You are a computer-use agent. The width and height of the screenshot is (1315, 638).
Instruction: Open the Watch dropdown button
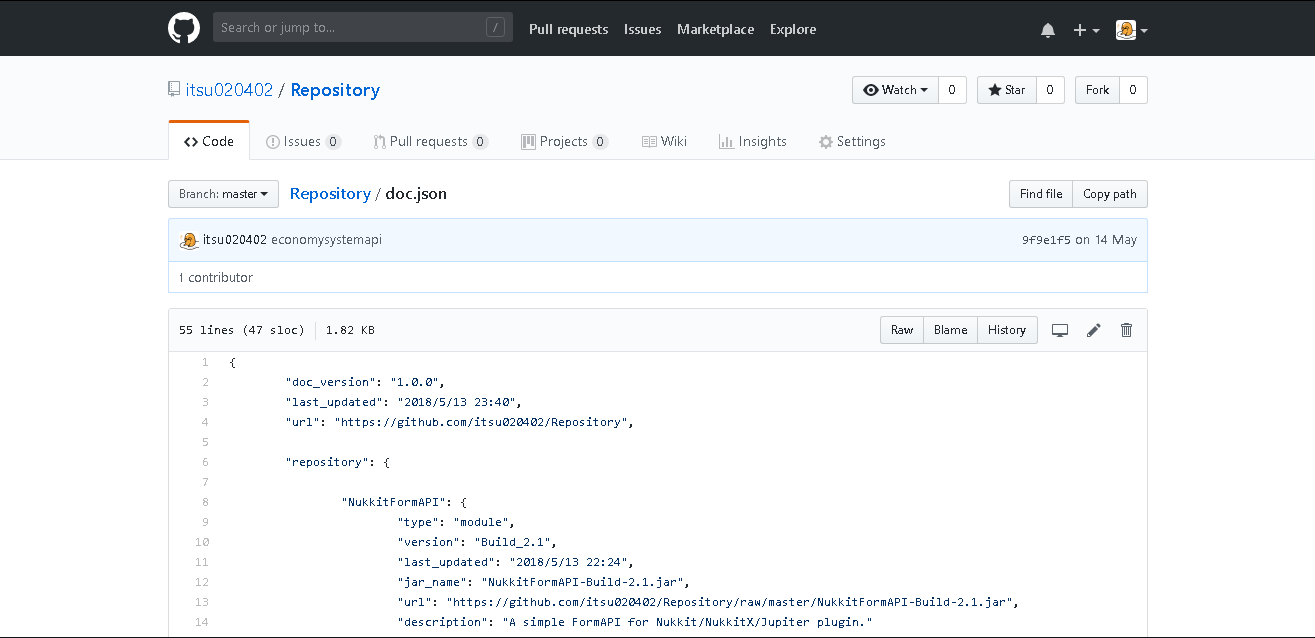895,90
